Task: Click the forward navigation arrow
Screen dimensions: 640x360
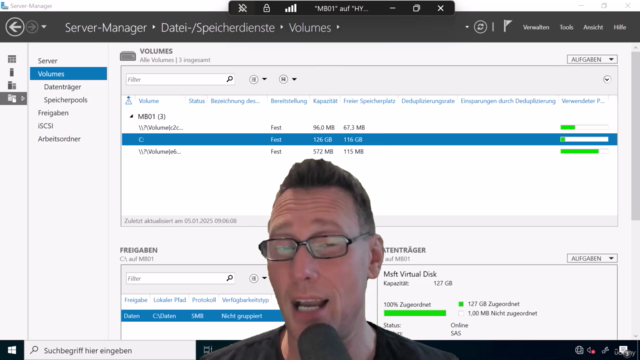Action: pos(32,27)
